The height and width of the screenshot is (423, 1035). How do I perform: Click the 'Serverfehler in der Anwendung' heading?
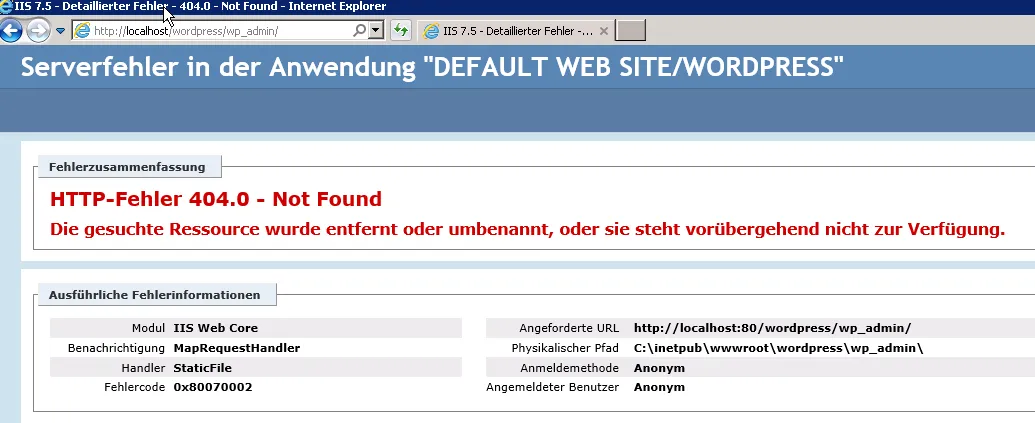coord(432,67)
